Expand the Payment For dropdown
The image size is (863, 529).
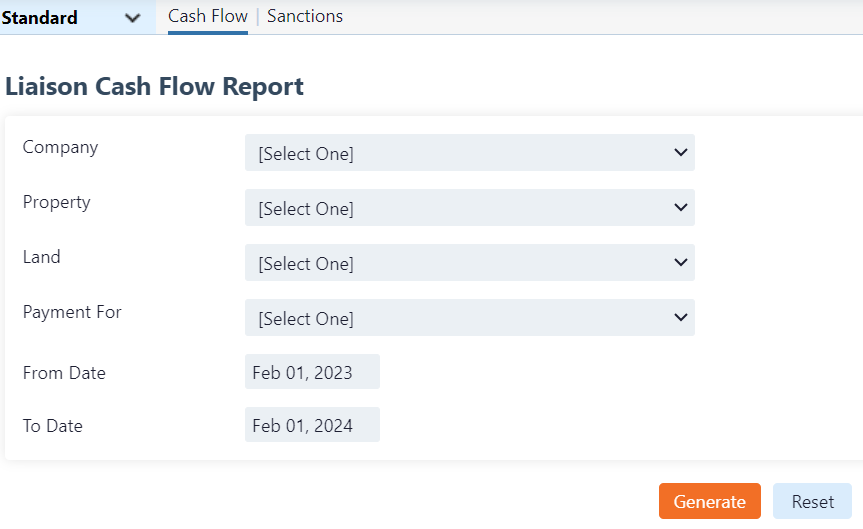coord(469,318)
